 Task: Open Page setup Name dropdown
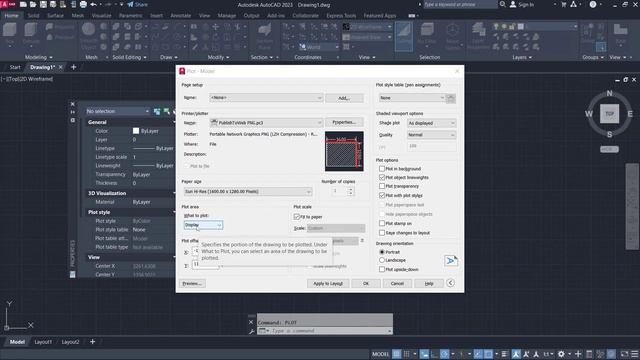pyautogui.click(x=266, y=98)
